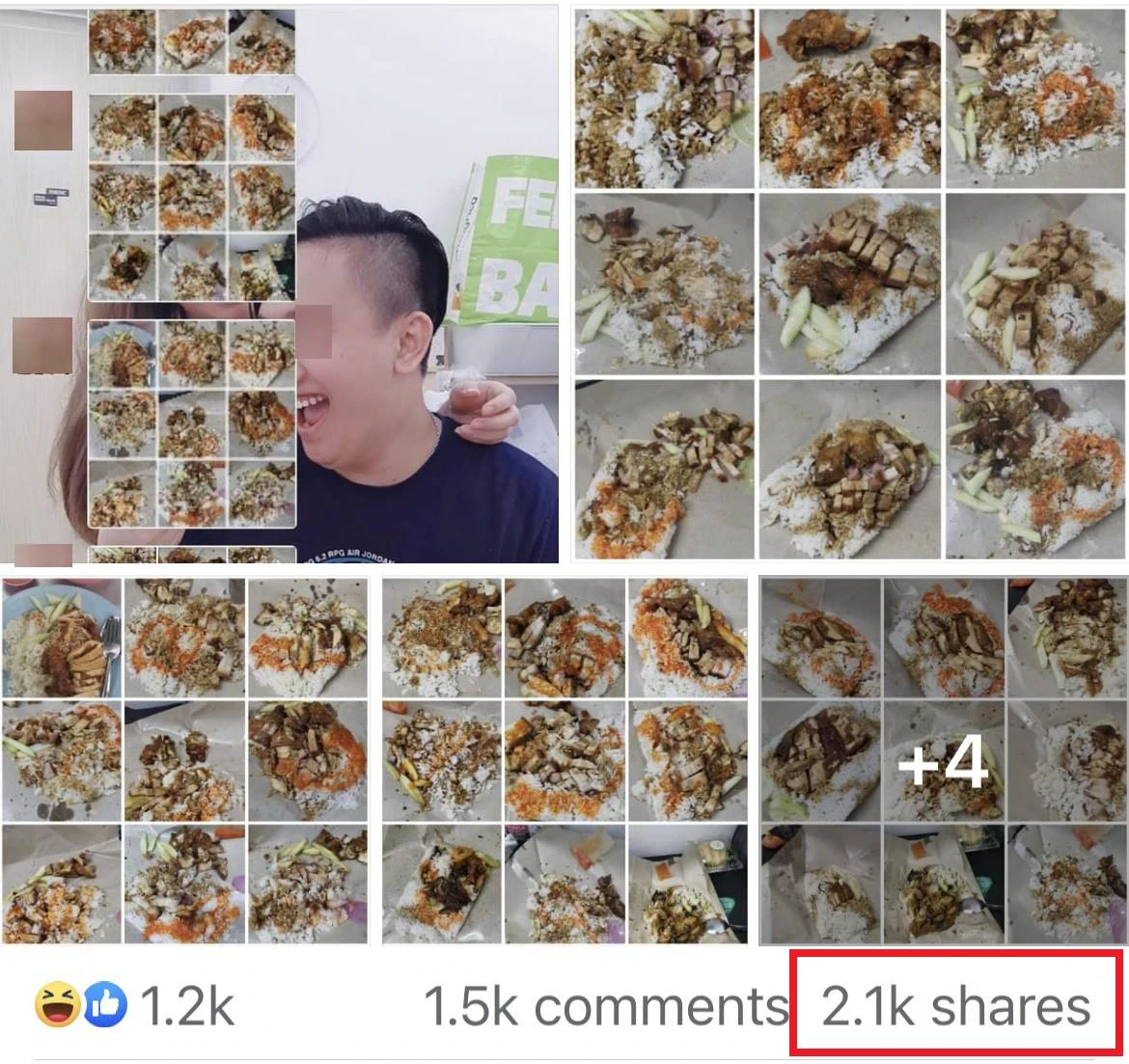Click the takeaway box photo in bottom-middle collage

click(688, 884)
